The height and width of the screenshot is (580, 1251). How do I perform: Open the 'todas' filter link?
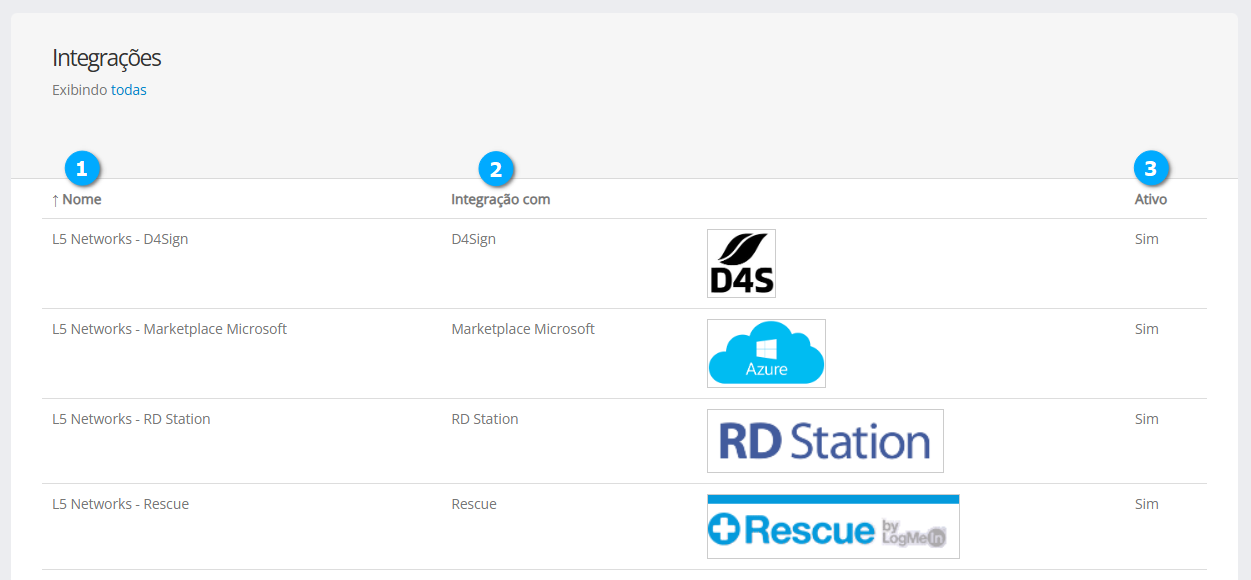point(129,90)
